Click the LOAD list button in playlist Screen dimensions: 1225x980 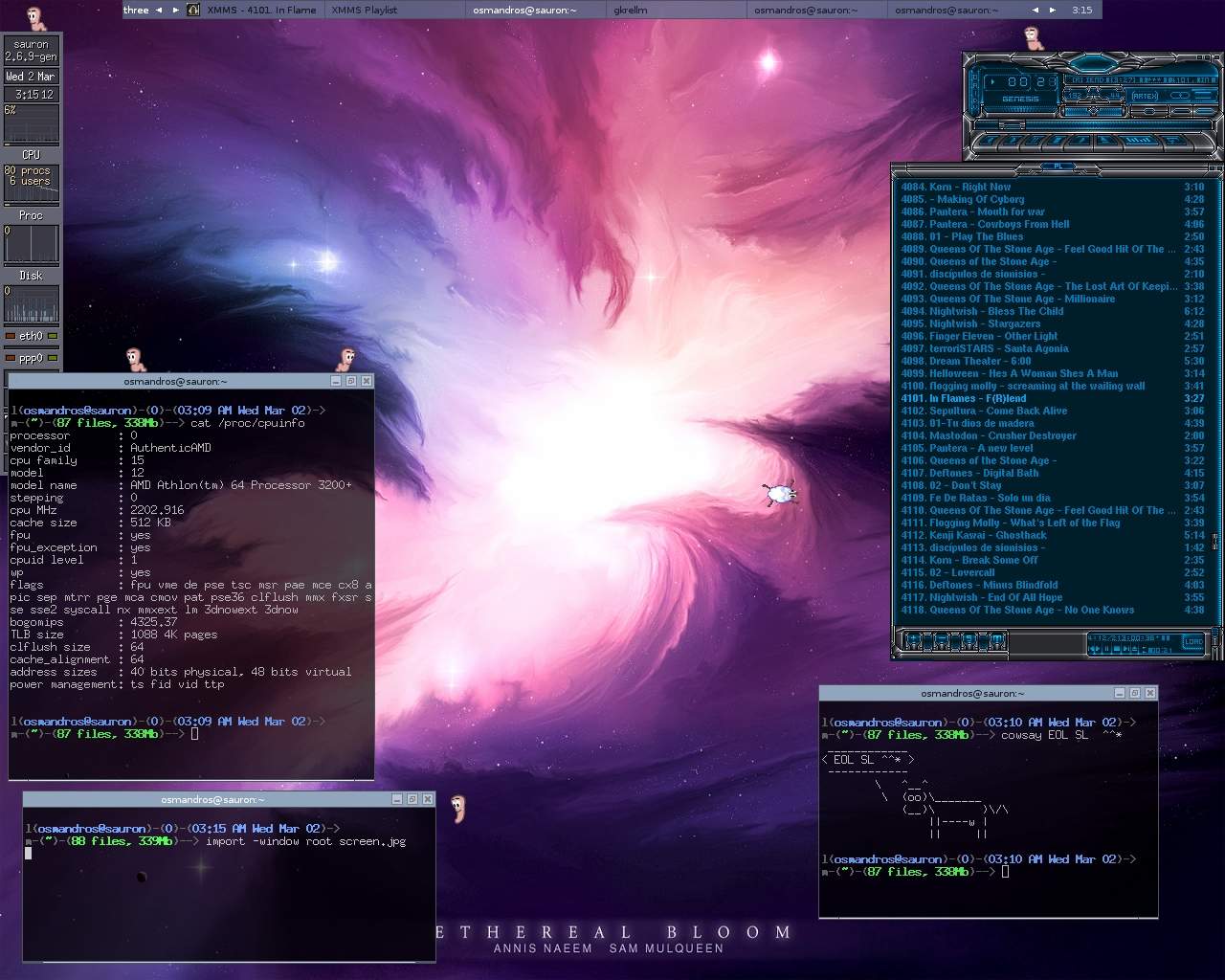click(x=1192, y=642)
